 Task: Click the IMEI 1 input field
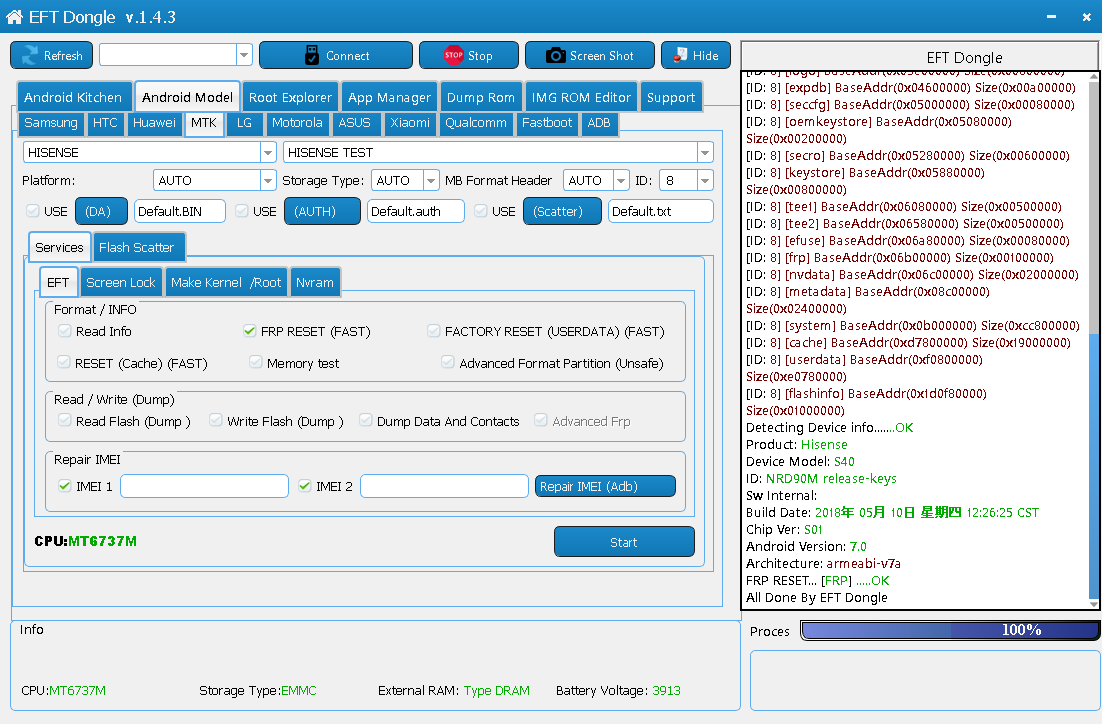coord(205,486)
